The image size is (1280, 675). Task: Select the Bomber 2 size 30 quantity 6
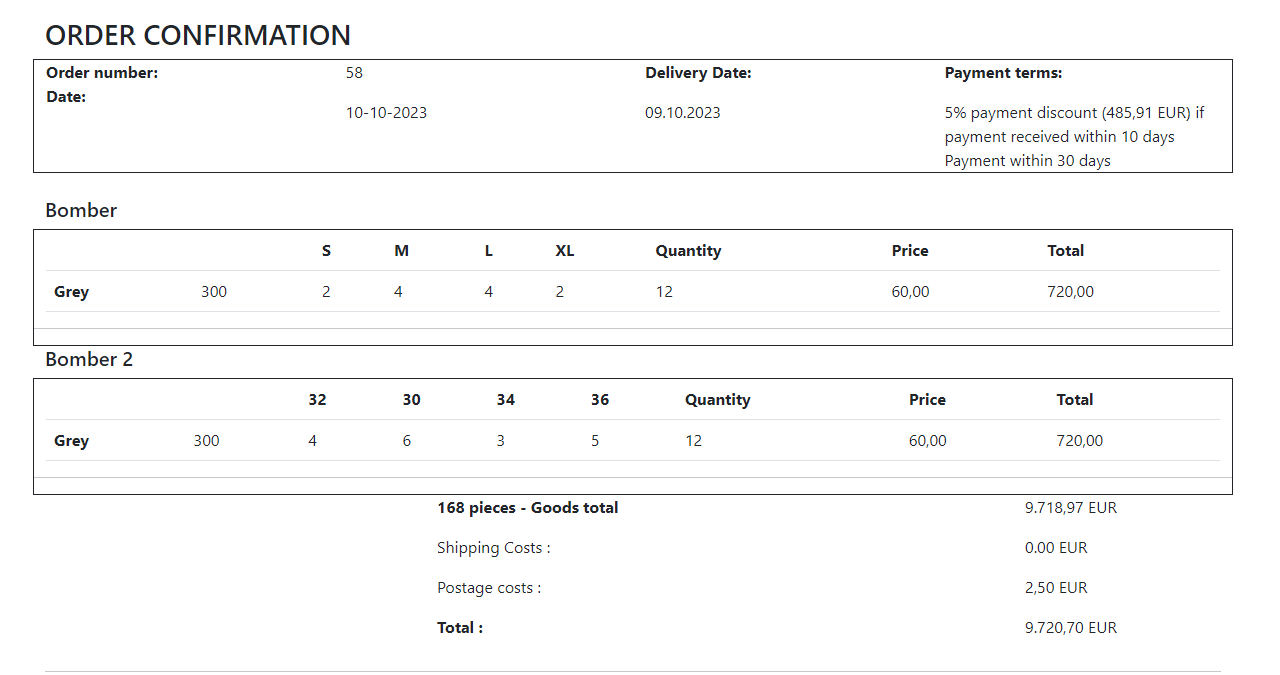[406, 441]
